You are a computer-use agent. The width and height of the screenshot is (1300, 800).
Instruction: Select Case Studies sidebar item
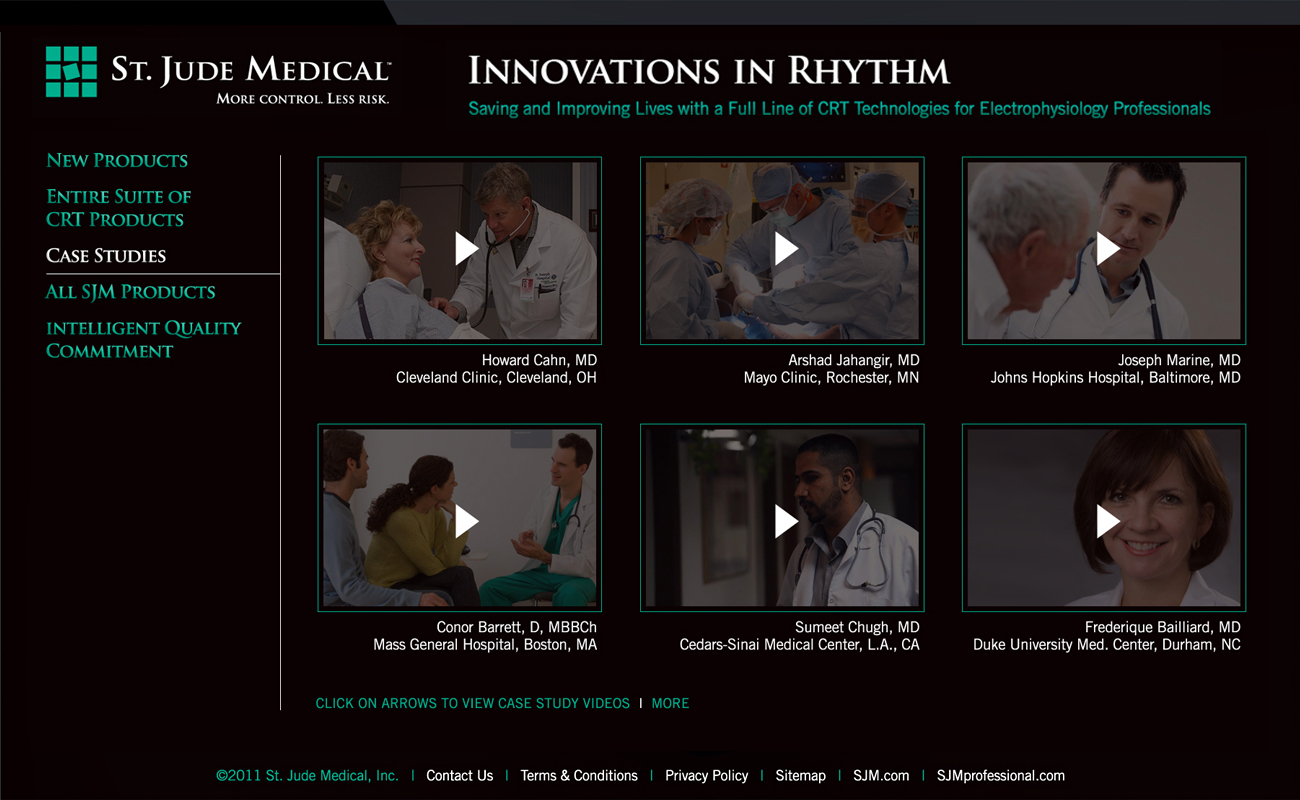click(106, 256)
